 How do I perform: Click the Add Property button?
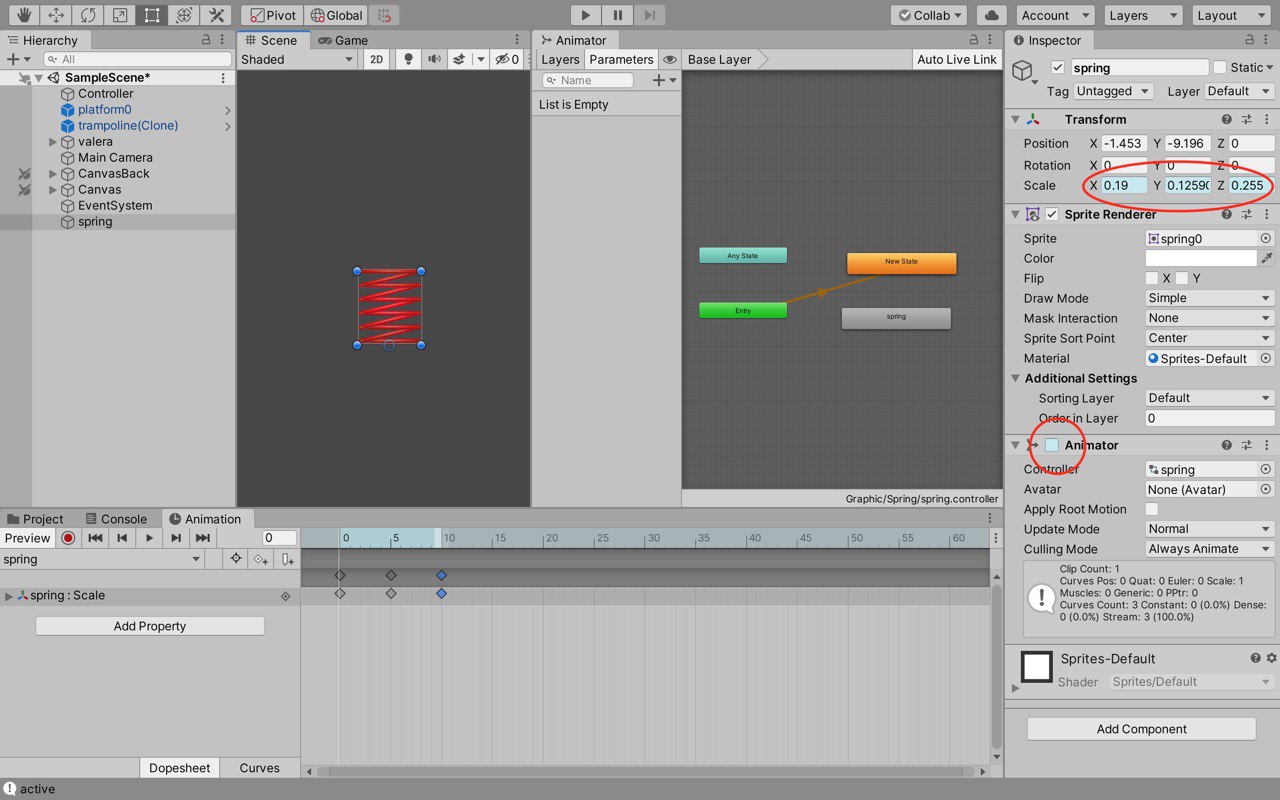(150, 626)
